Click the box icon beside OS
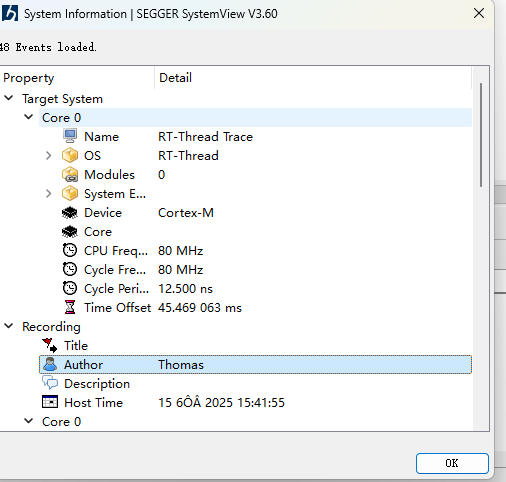 tap(70, 155)
